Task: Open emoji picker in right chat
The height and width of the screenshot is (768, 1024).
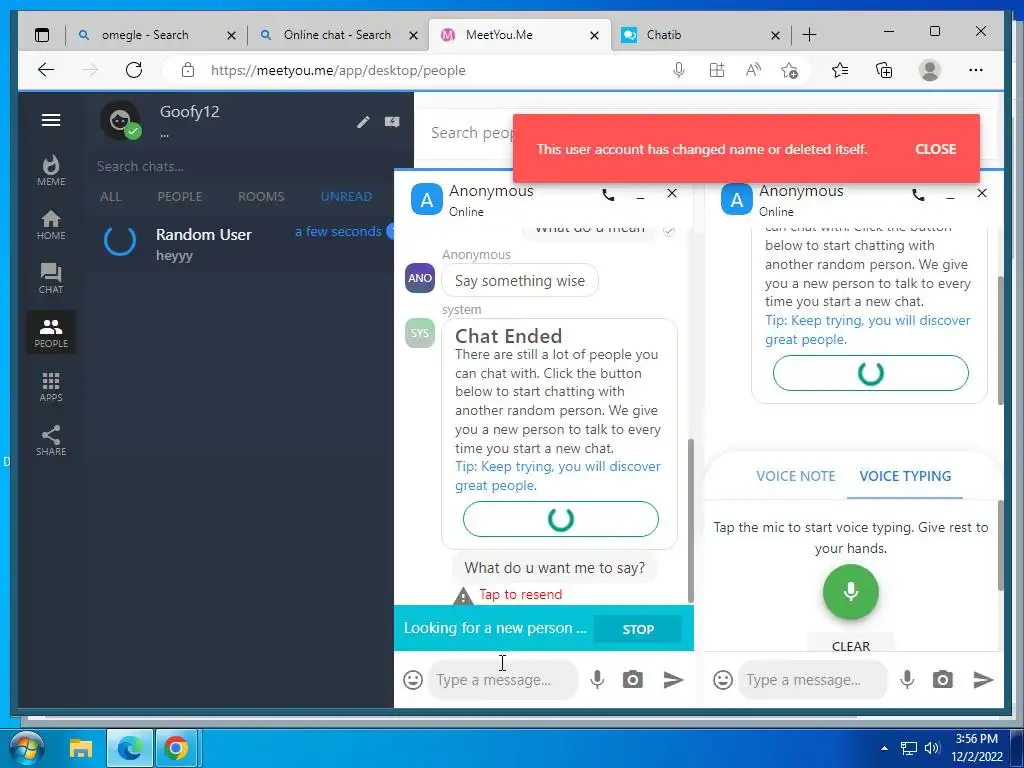Action: click(x=723, y=680)
